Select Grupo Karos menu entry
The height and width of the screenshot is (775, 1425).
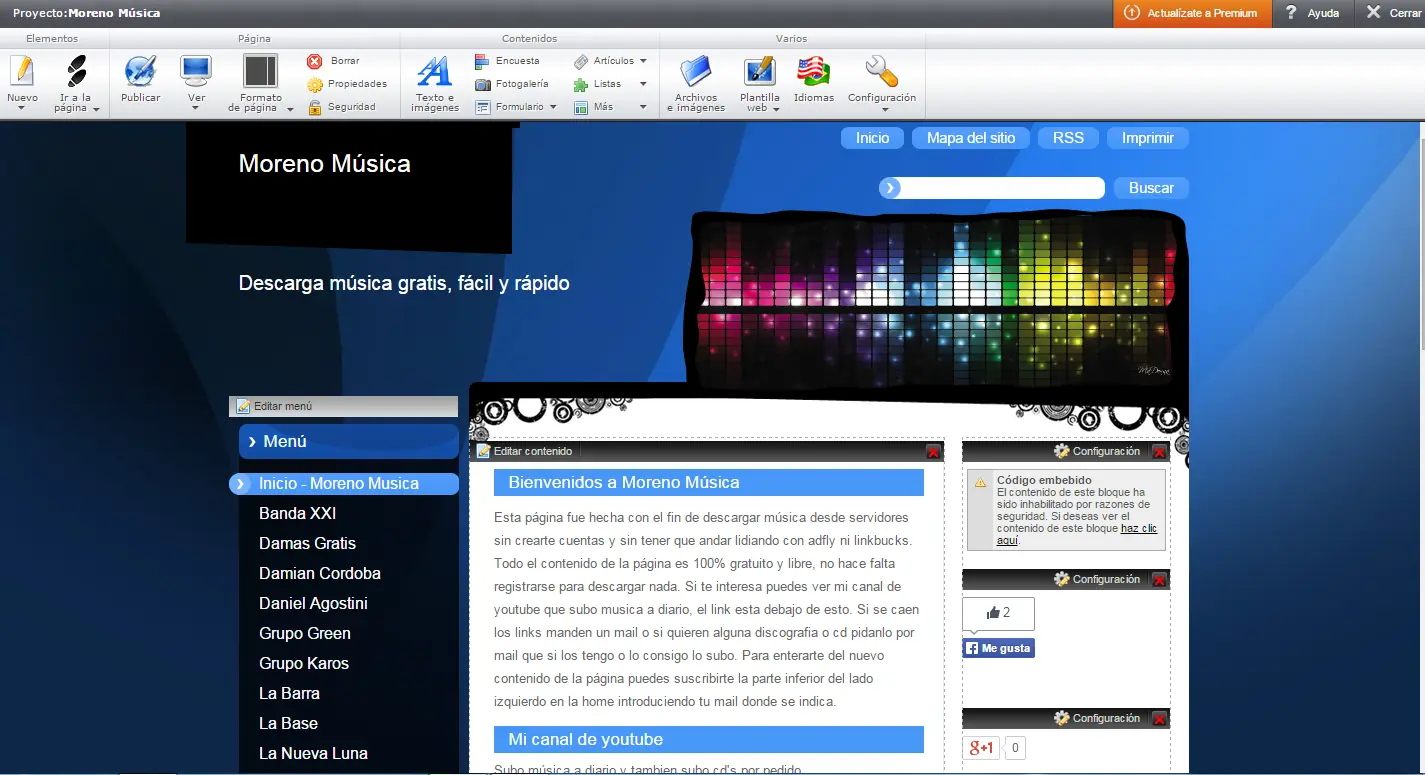click(303, 664)
